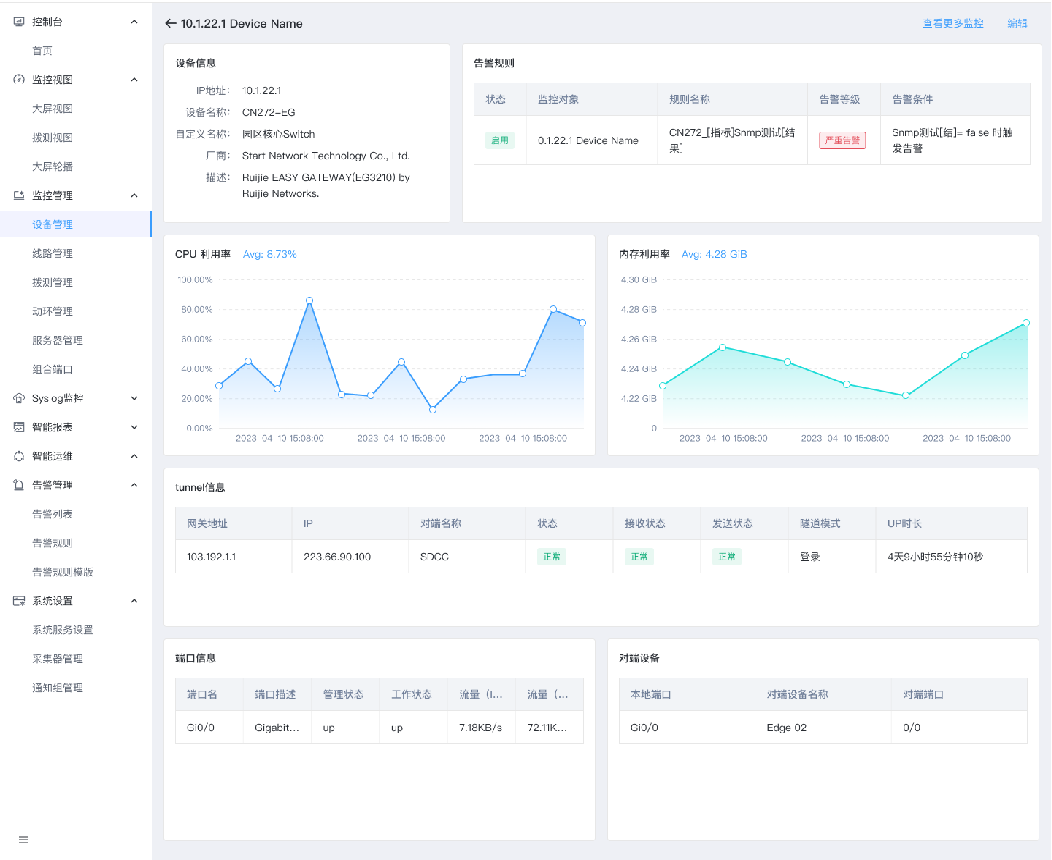Click the red 严重告警 level badge
This screenshot has height=860, width=1052.
(x=842, y=140)
